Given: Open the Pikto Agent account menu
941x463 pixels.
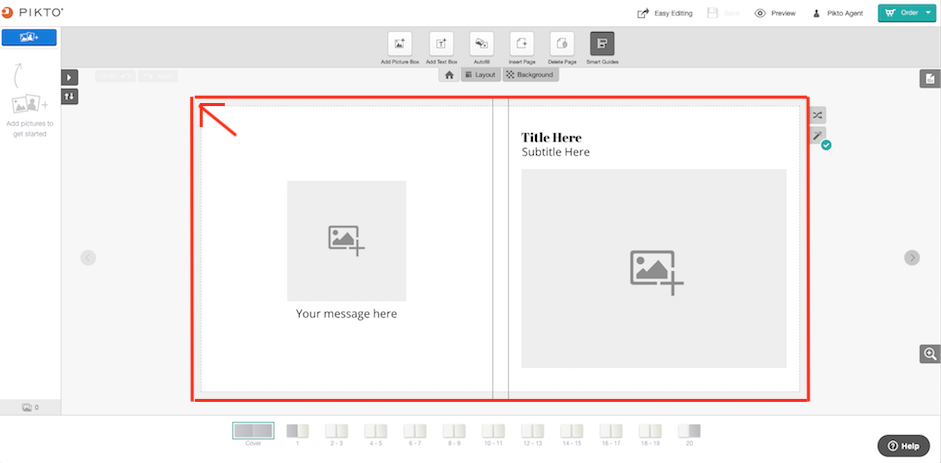Looking at the screenshot, I should (838, 13).
